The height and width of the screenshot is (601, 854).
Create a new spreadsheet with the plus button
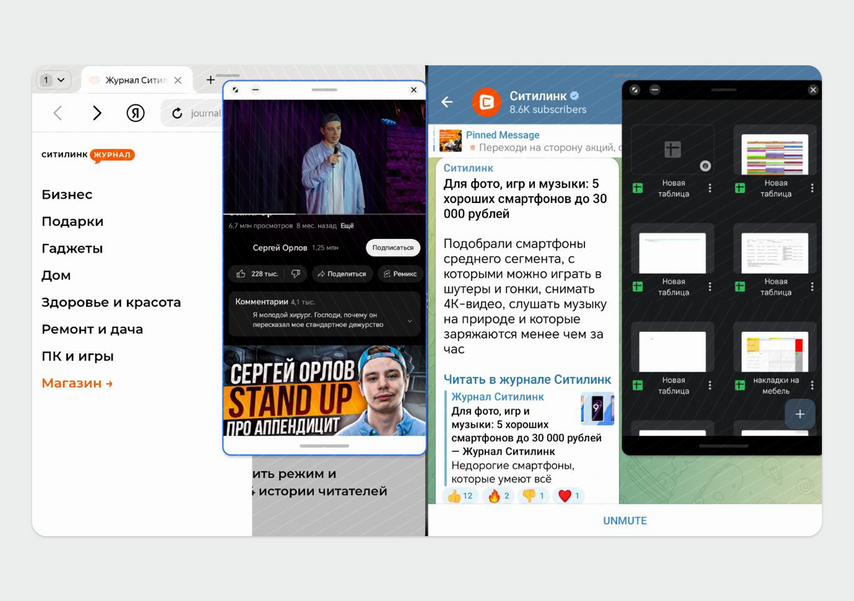[x=800, y=414]
